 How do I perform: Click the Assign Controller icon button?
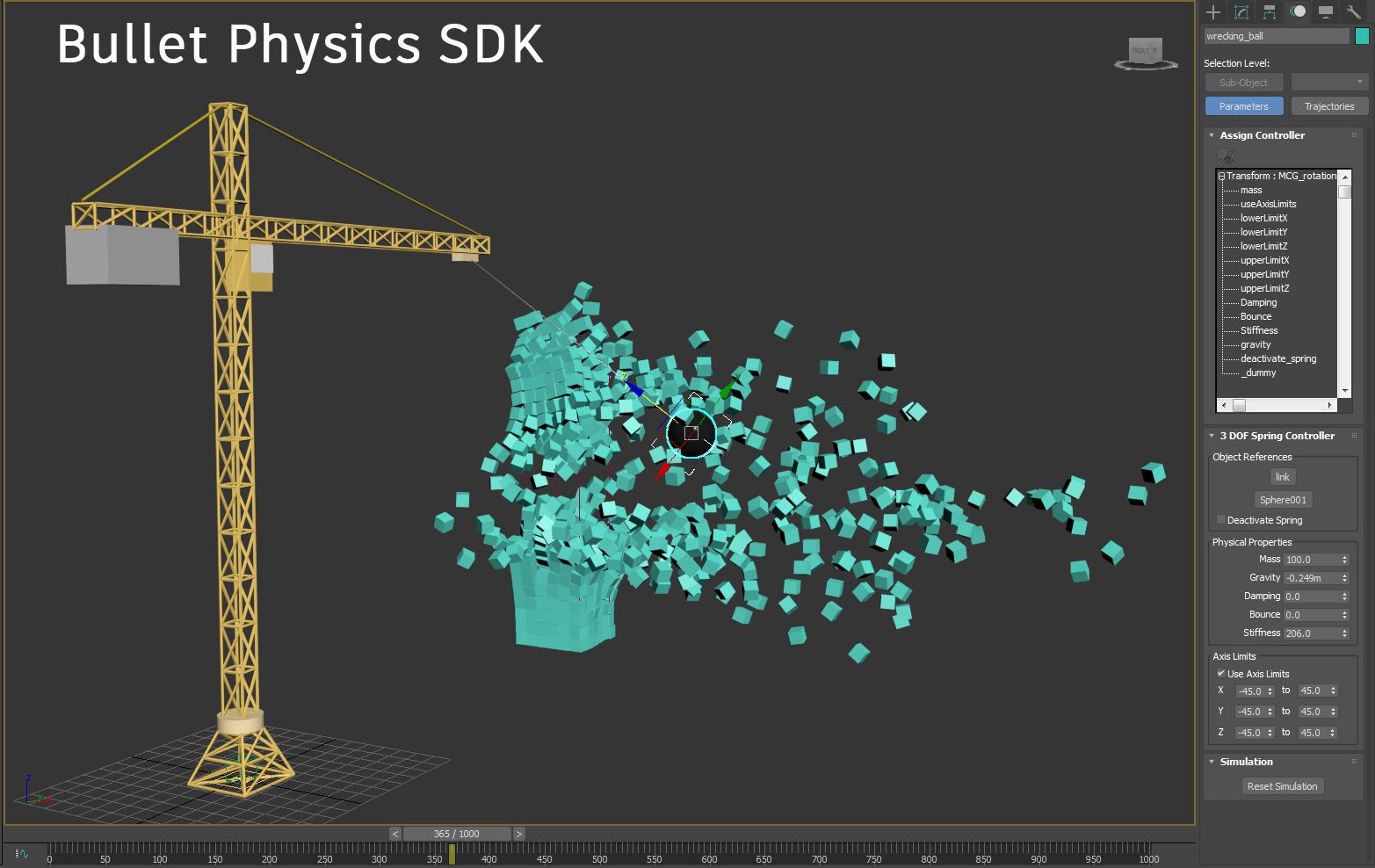(1226, 157)
